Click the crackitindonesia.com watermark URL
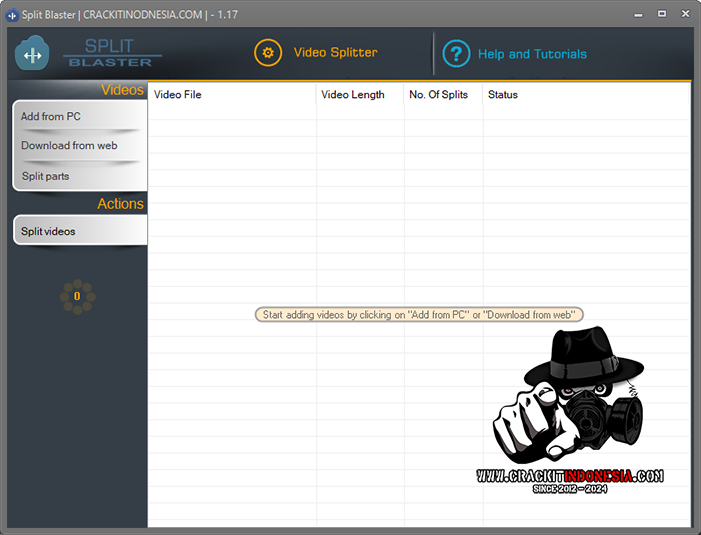The width and height of the screenshot is (701, 535). click(x=570, y=476)
